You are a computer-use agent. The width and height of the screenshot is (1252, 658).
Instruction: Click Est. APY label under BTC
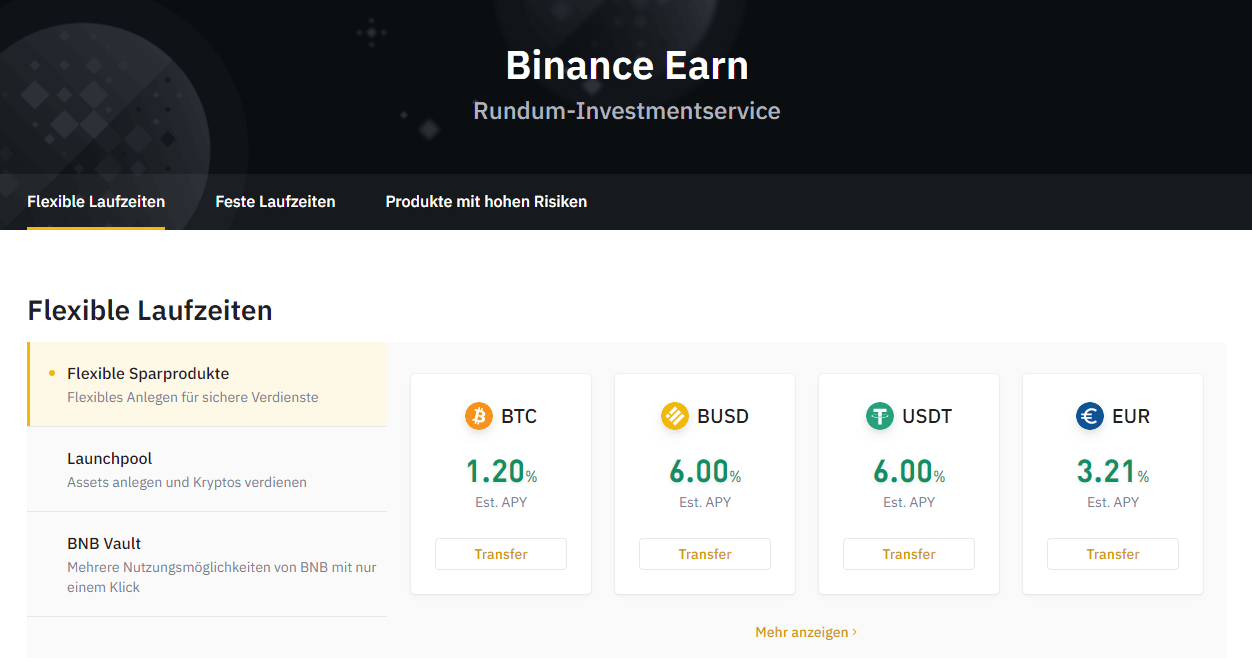[x=501, y=502]
